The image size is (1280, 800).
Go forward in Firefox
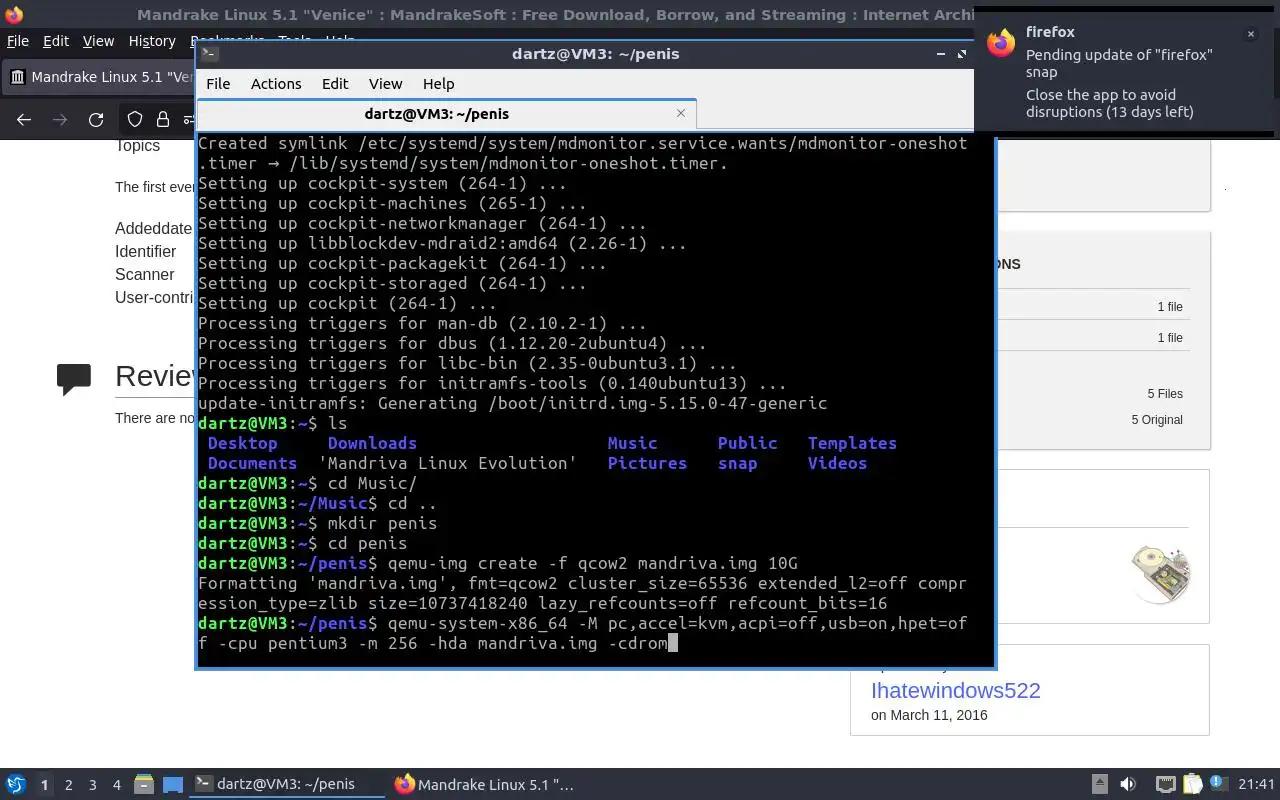point(60,120)
